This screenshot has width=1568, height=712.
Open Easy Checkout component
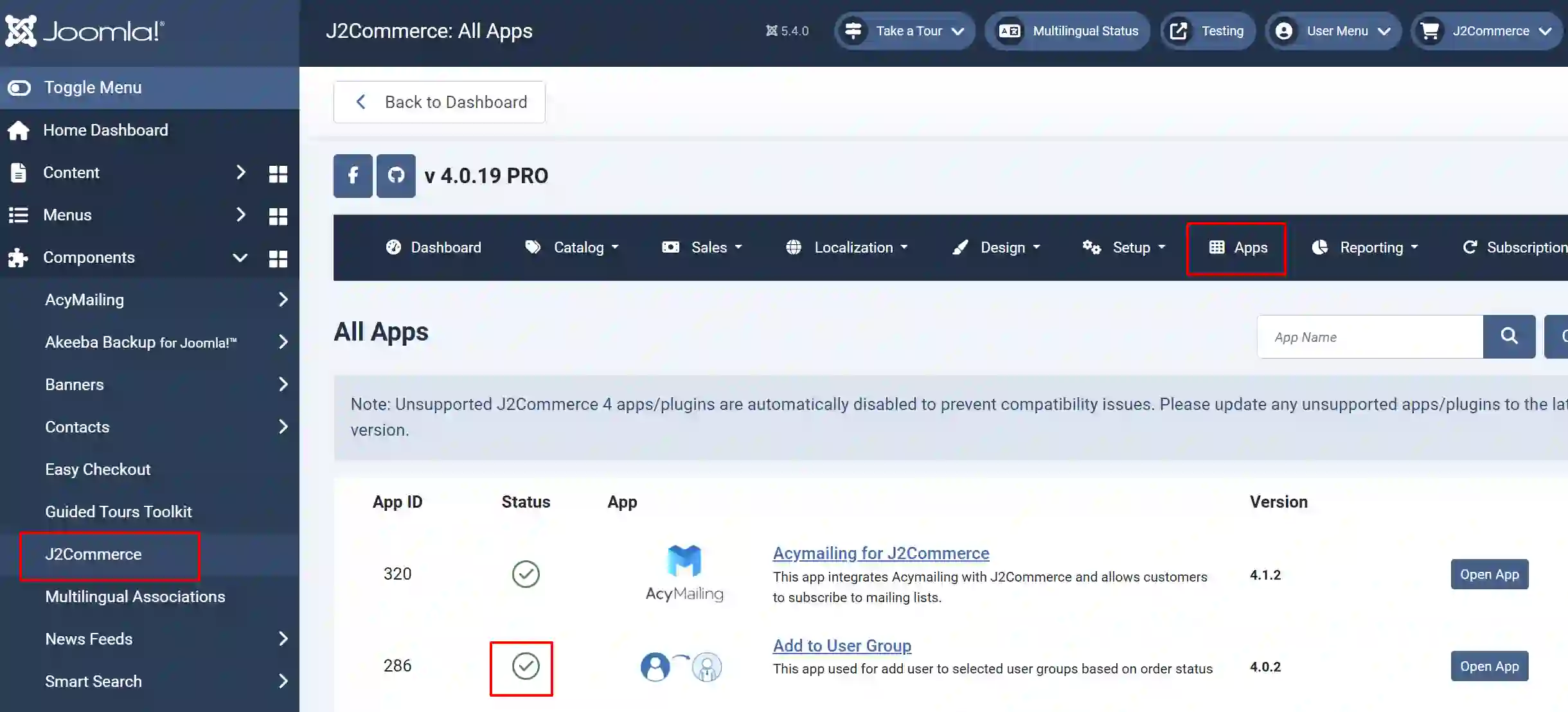98,469
